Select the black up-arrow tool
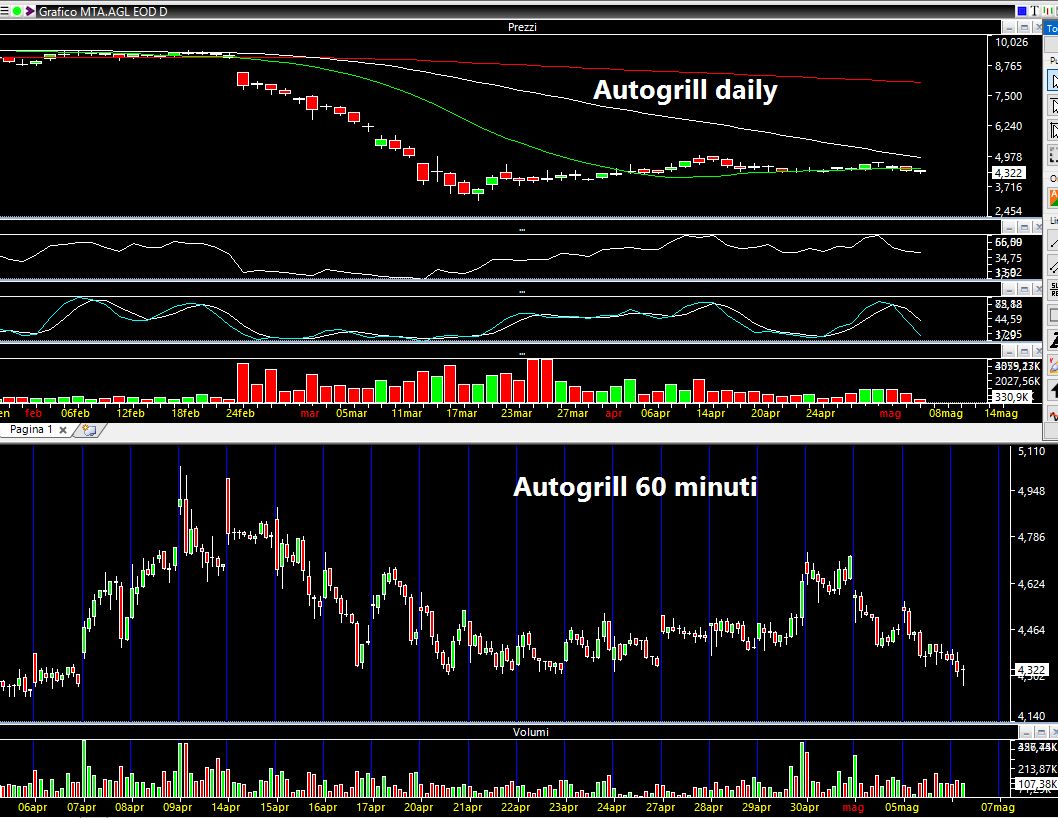Image resolution: width=1058 pixels, height=818 pixels. (1053, 391)
